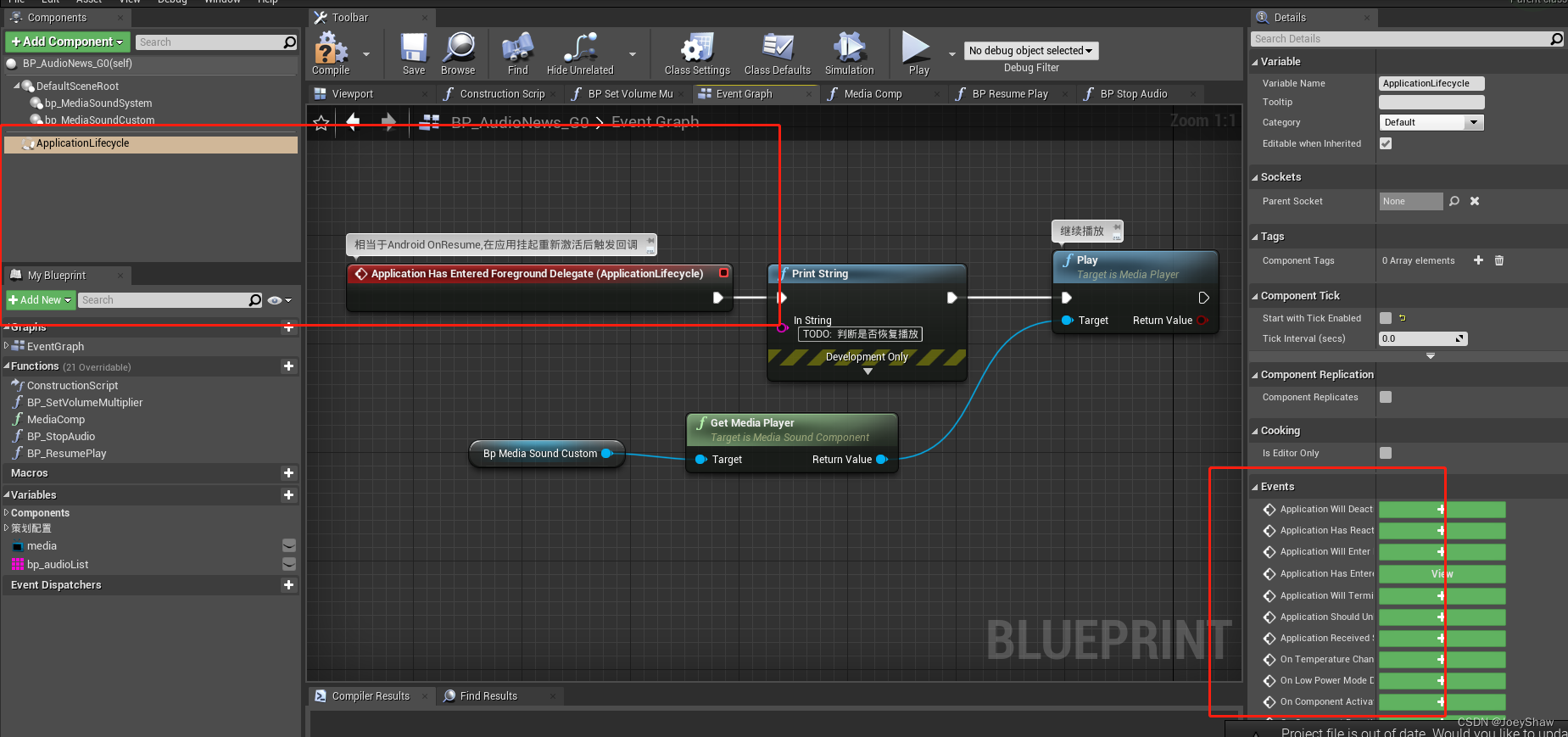Open Play options dropdown arrow
The height and width of the screenshot is (737, 1568).
951,54
